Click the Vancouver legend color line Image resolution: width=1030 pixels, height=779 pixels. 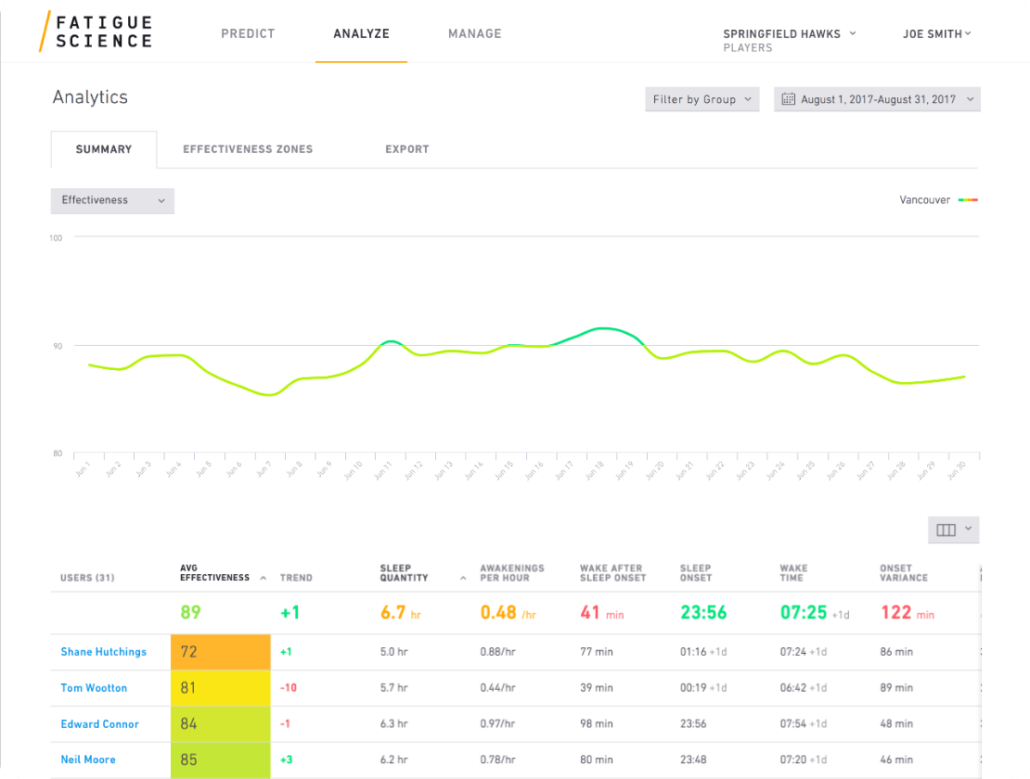click(x=967, y=200)
